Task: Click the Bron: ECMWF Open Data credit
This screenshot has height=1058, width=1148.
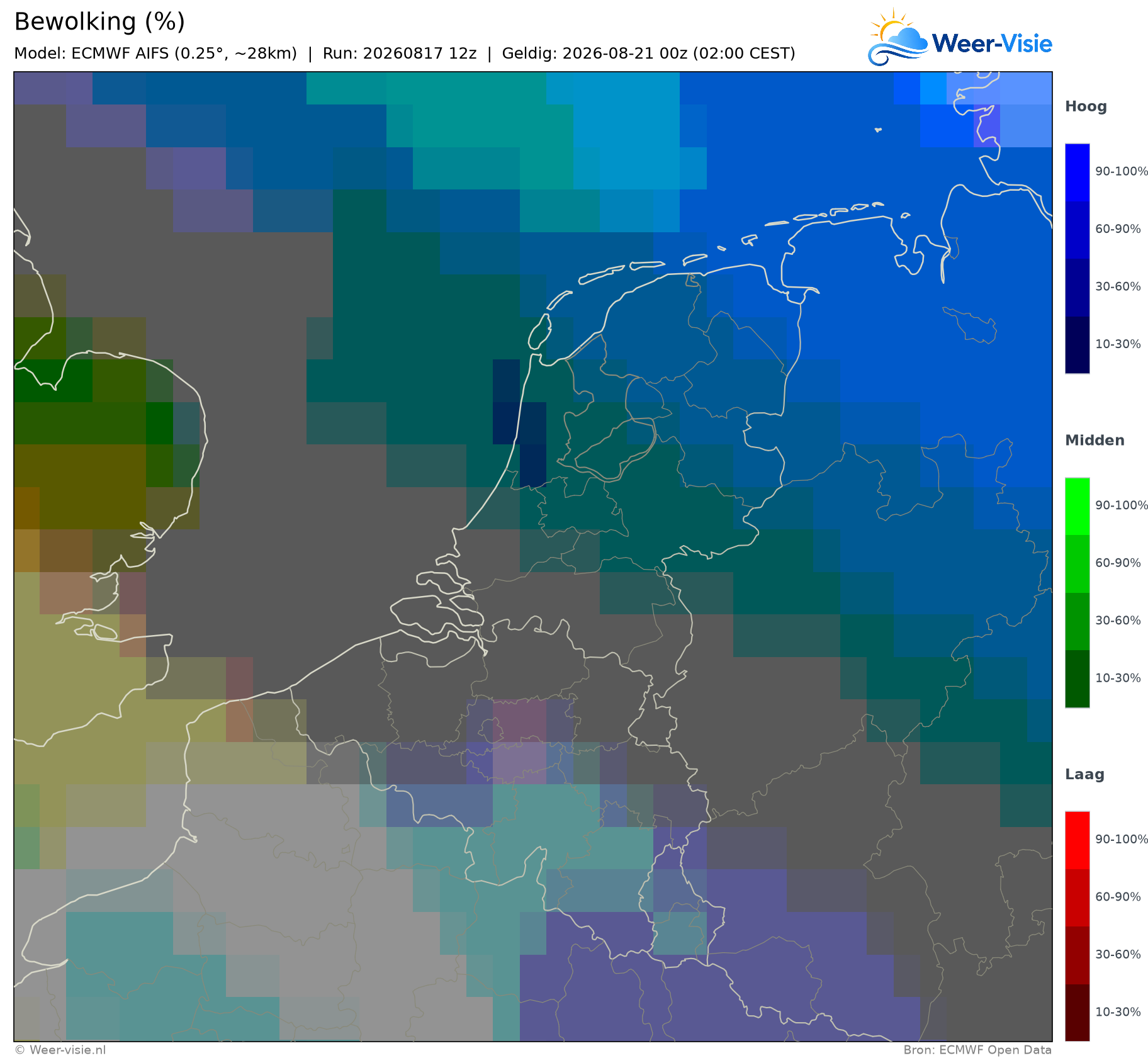Action: (977, 1050)
